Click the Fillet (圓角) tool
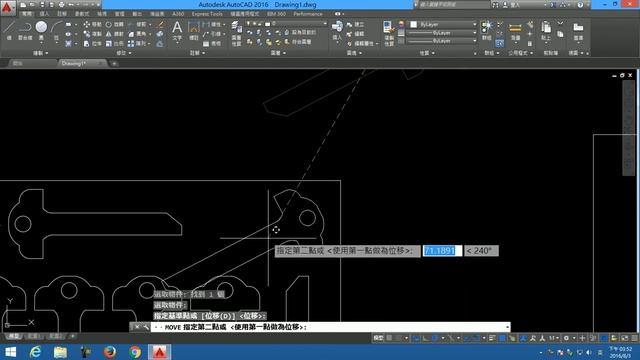 pyautogui.click(x=137, y=34)
